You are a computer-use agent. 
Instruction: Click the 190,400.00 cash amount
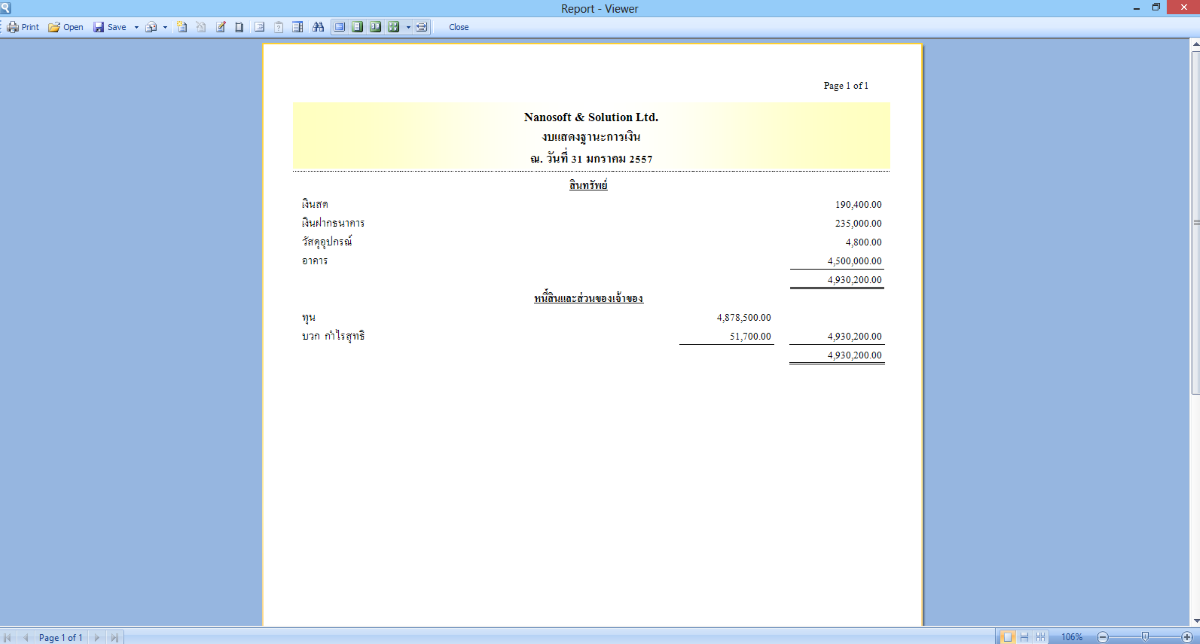point(858,204)
